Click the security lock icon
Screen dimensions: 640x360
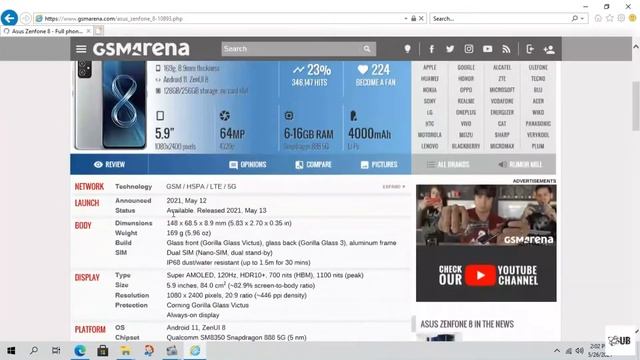(413, 18)
